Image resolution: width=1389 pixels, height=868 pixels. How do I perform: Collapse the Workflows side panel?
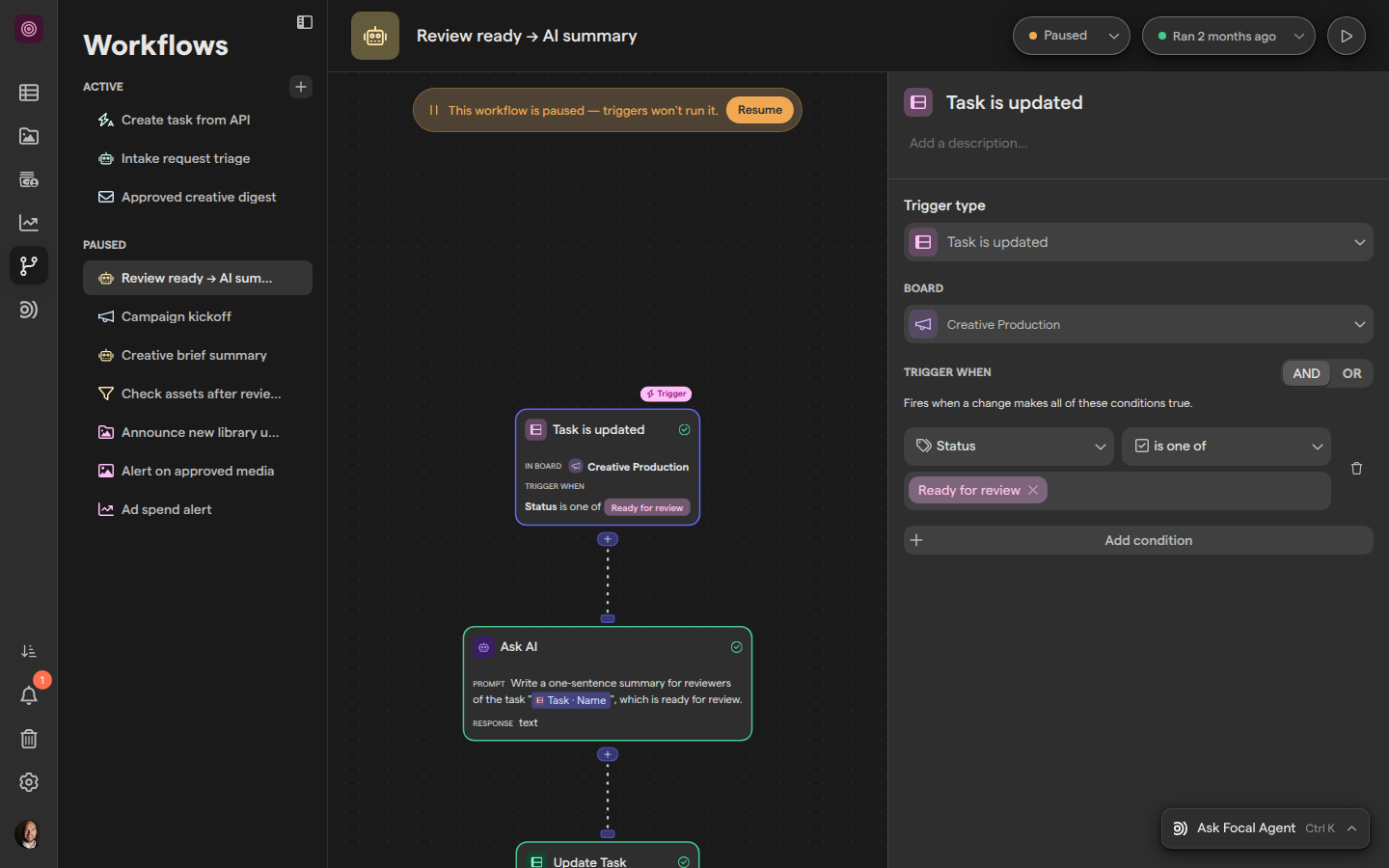305,22
